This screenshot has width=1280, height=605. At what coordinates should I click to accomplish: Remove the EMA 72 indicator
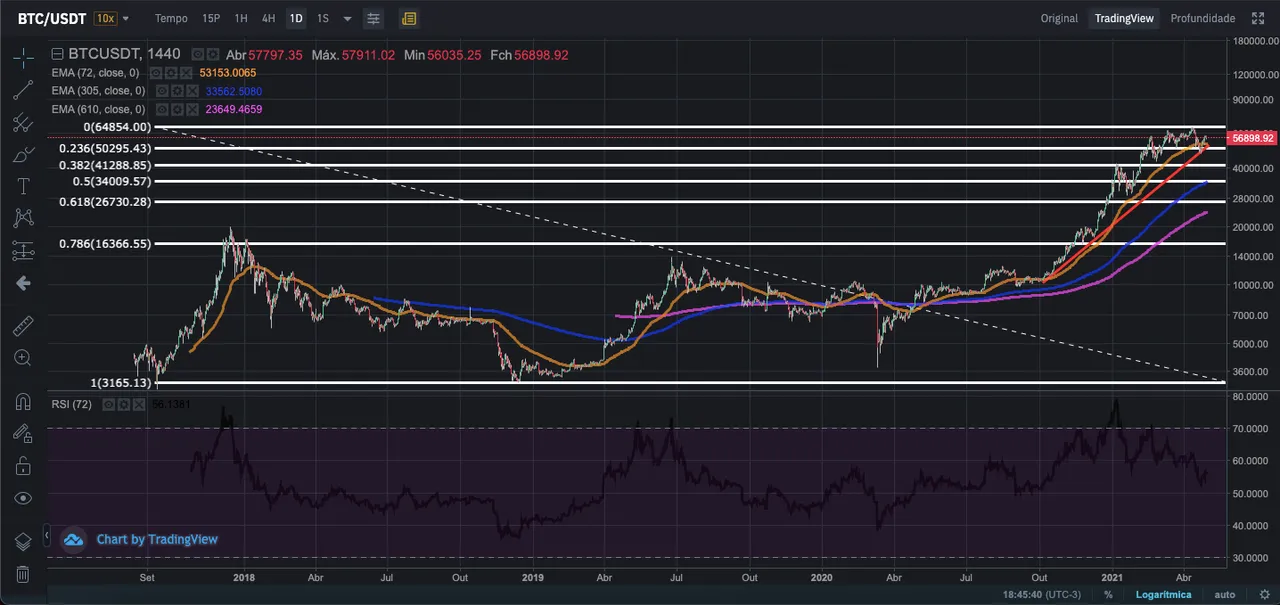click(187, 73)
